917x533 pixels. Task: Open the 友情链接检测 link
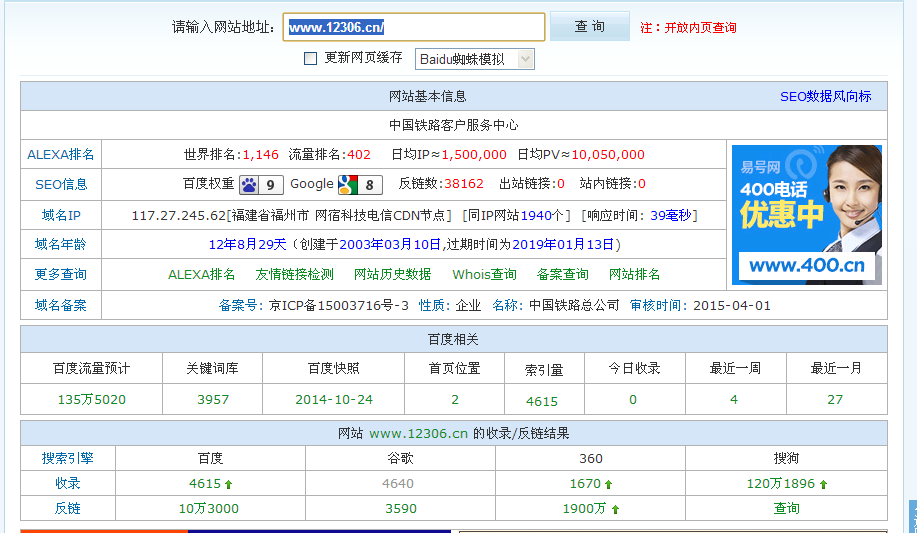[x=294, y=274]
